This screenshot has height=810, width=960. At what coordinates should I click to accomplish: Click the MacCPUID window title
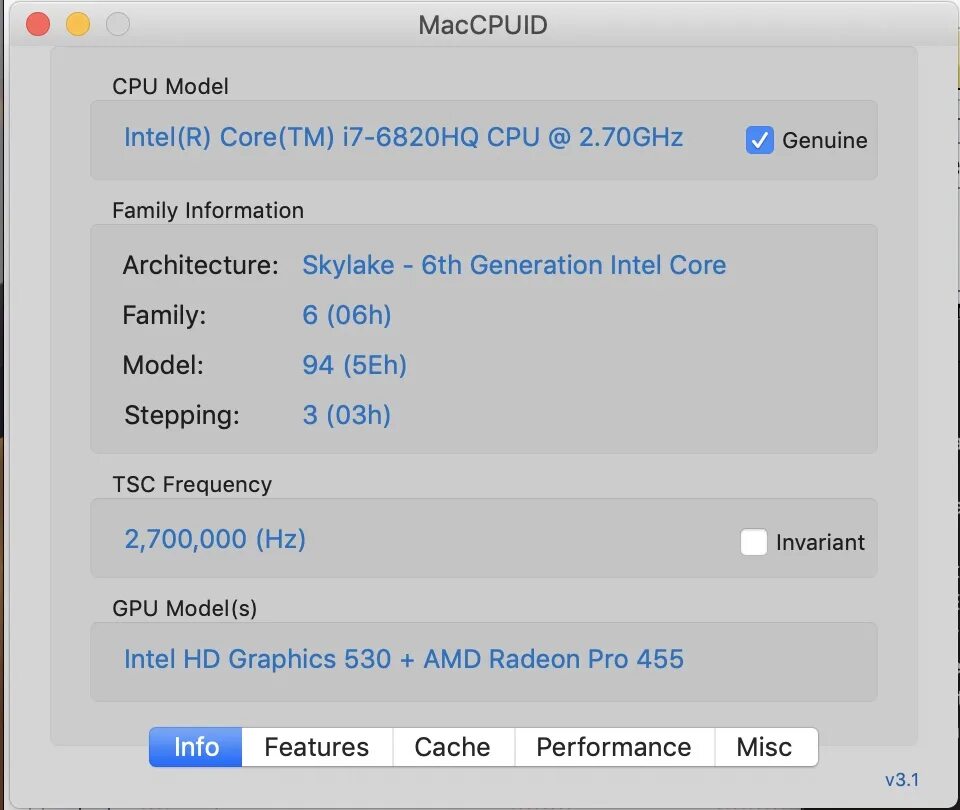(x=483, y=25)
